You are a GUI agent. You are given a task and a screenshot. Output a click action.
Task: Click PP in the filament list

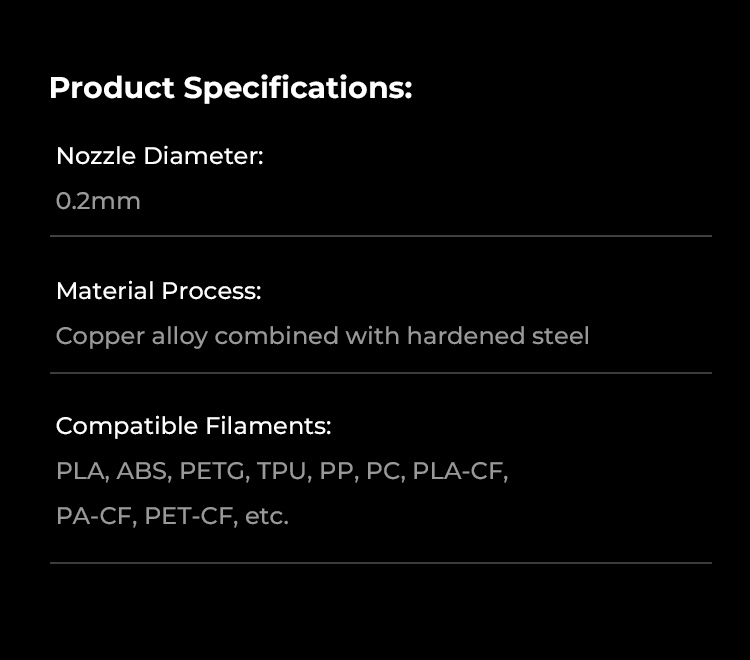tap(336, 471)
